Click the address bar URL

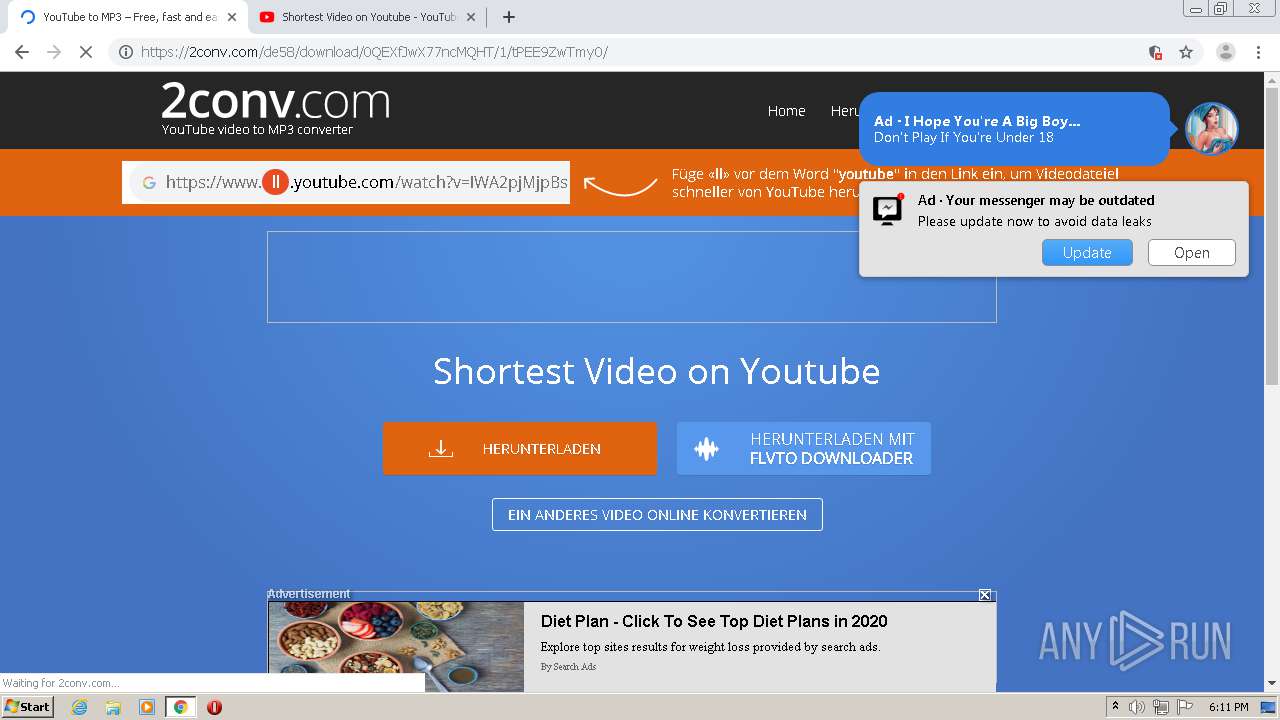(374, 52)
